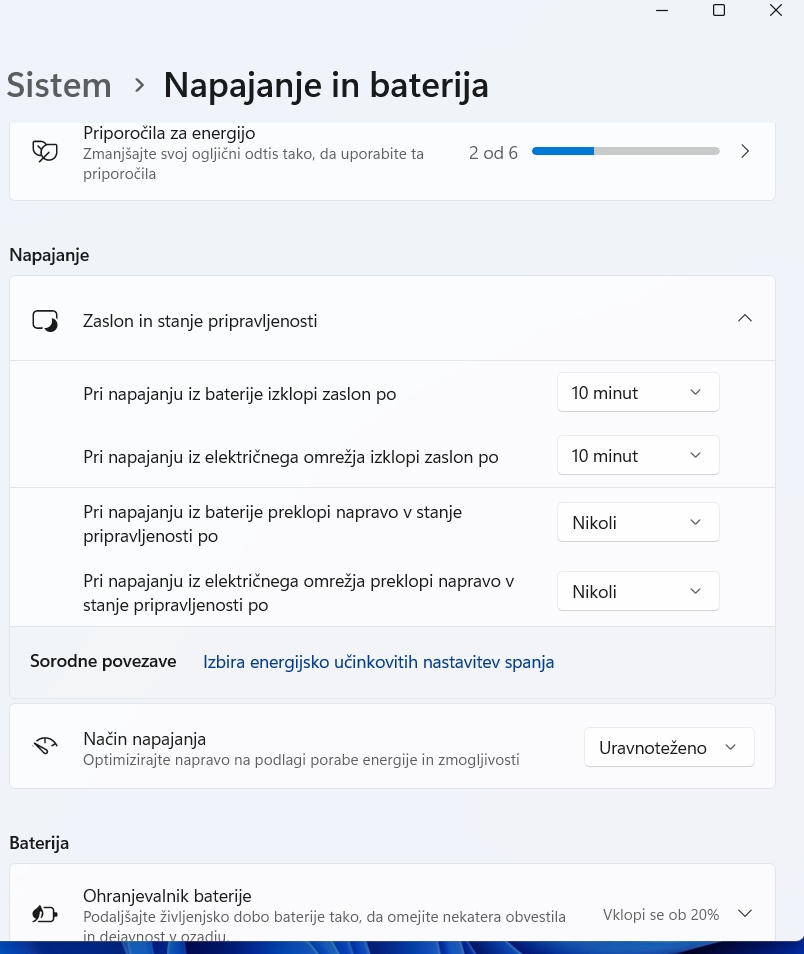Expand the Ohranjevalnik baterije chevron
This screenshot has width=804, height=954.
click(745, 913)
